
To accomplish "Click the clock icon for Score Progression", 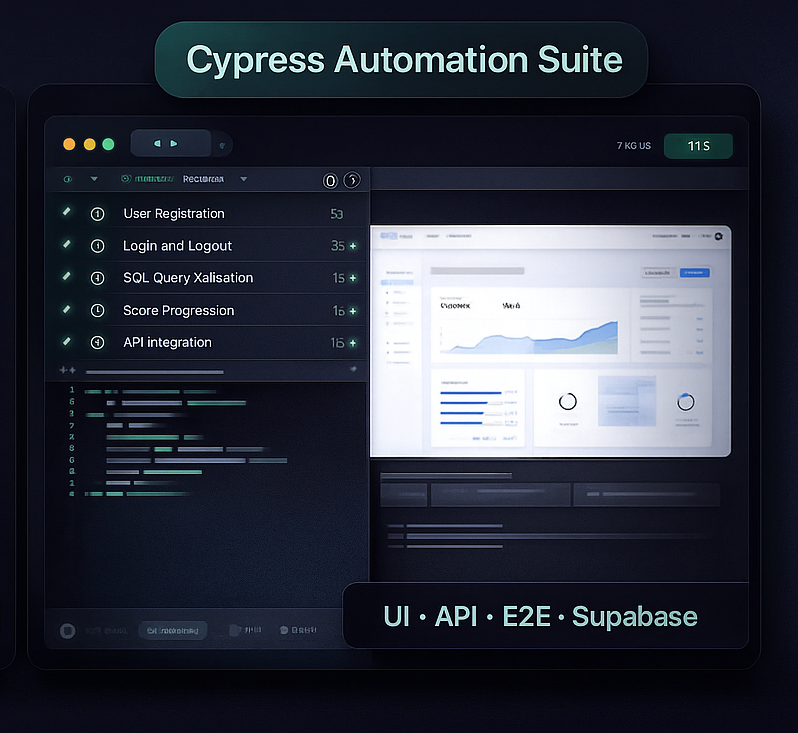I will click(x=97, y=311).
